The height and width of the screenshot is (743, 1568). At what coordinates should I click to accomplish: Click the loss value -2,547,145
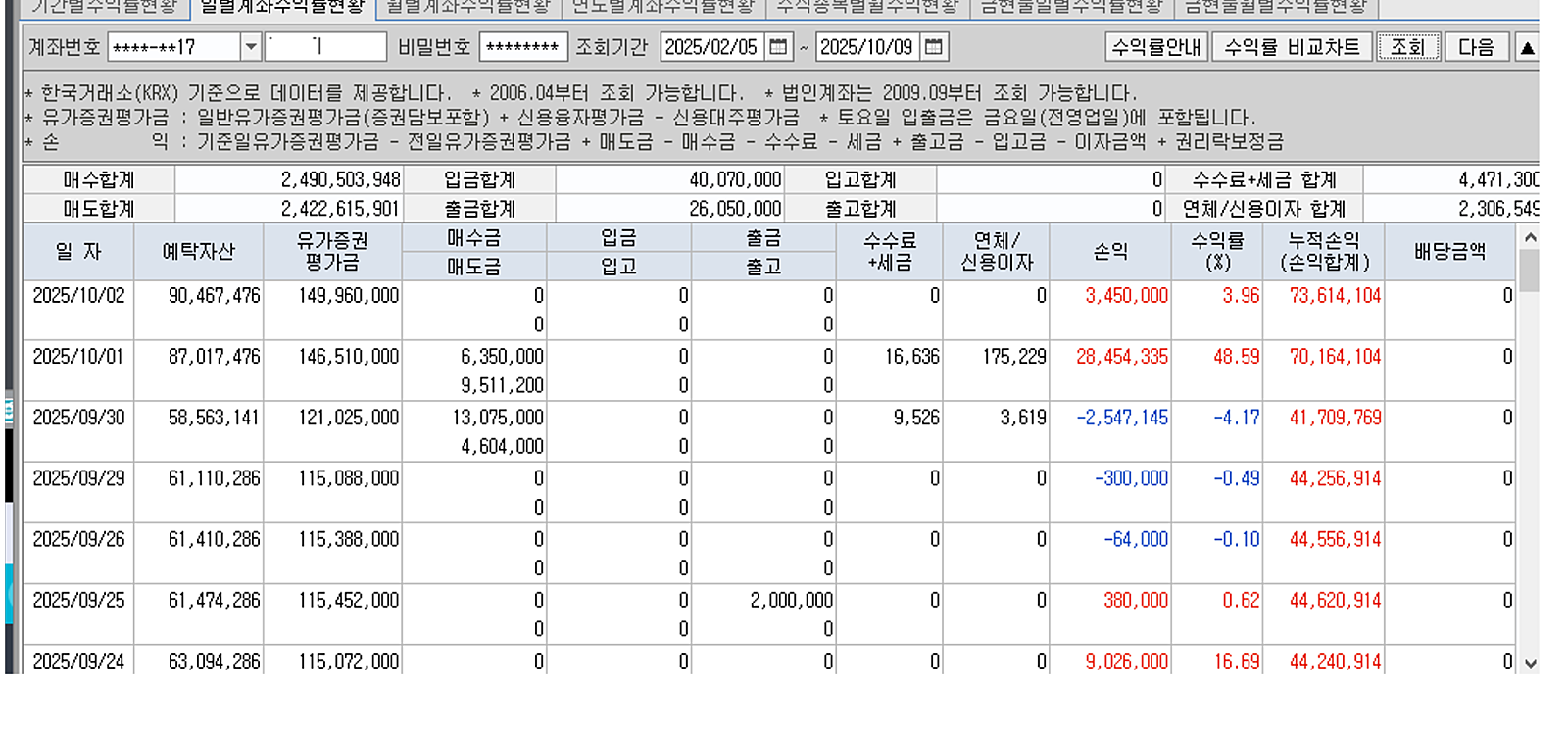click(1122, 418)
